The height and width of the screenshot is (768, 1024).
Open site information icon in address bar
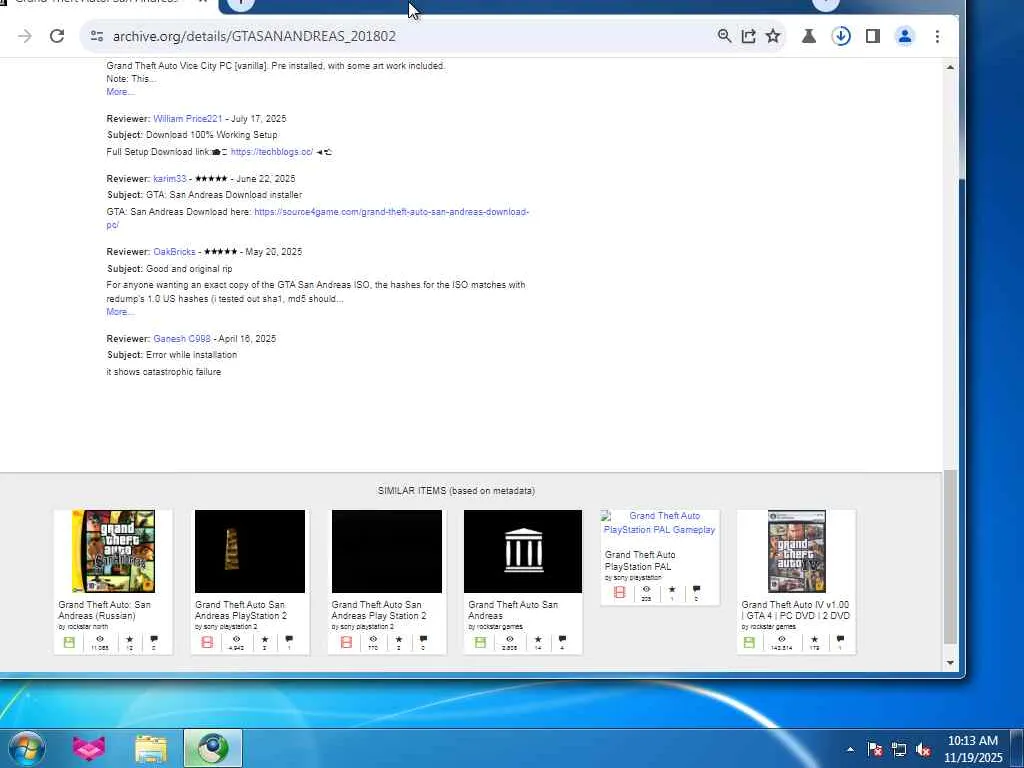97,36
